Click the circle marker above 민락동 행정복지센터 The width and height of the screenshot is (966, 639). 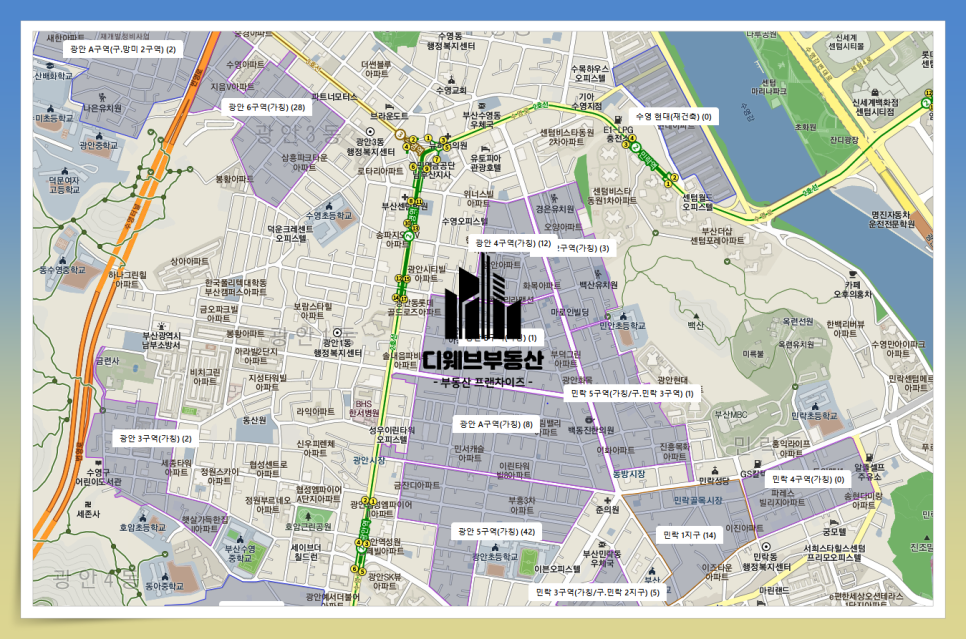[766, 547]
